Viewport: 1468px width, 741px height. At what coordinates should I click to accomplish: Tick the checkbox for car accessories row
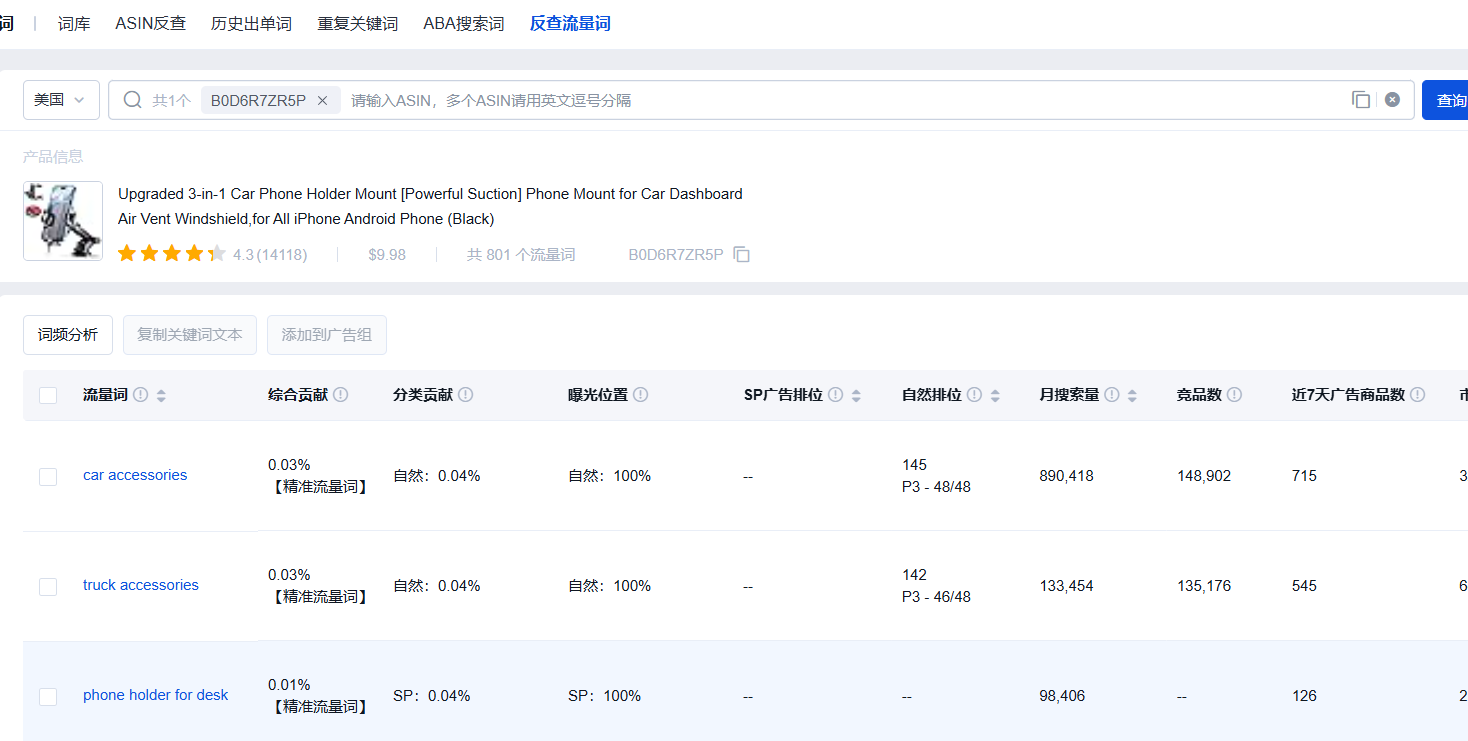coord(48,477)
